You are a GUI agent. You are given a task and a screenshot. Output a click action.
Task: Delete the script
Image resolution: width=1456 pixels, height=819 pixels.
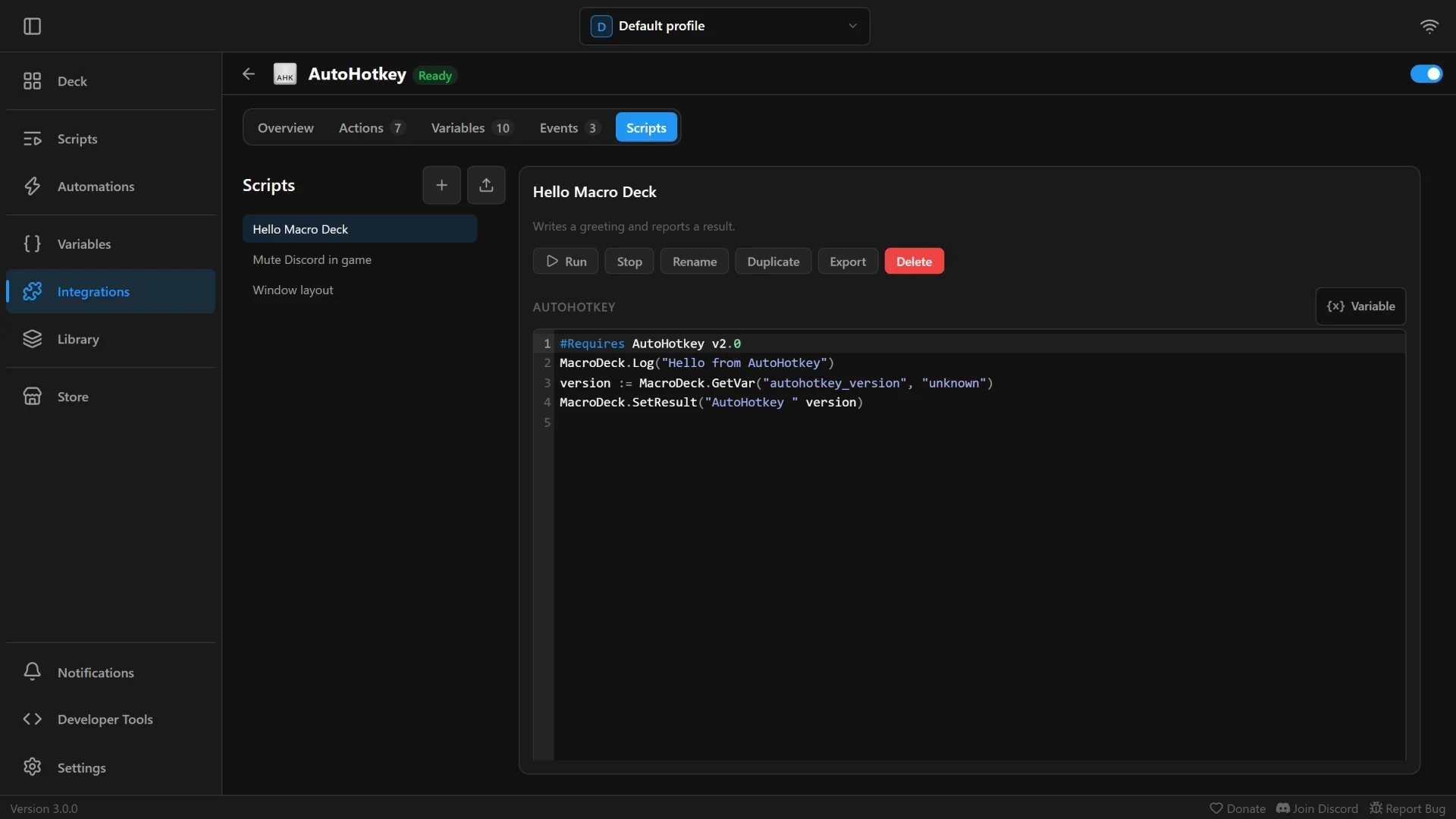914,261
